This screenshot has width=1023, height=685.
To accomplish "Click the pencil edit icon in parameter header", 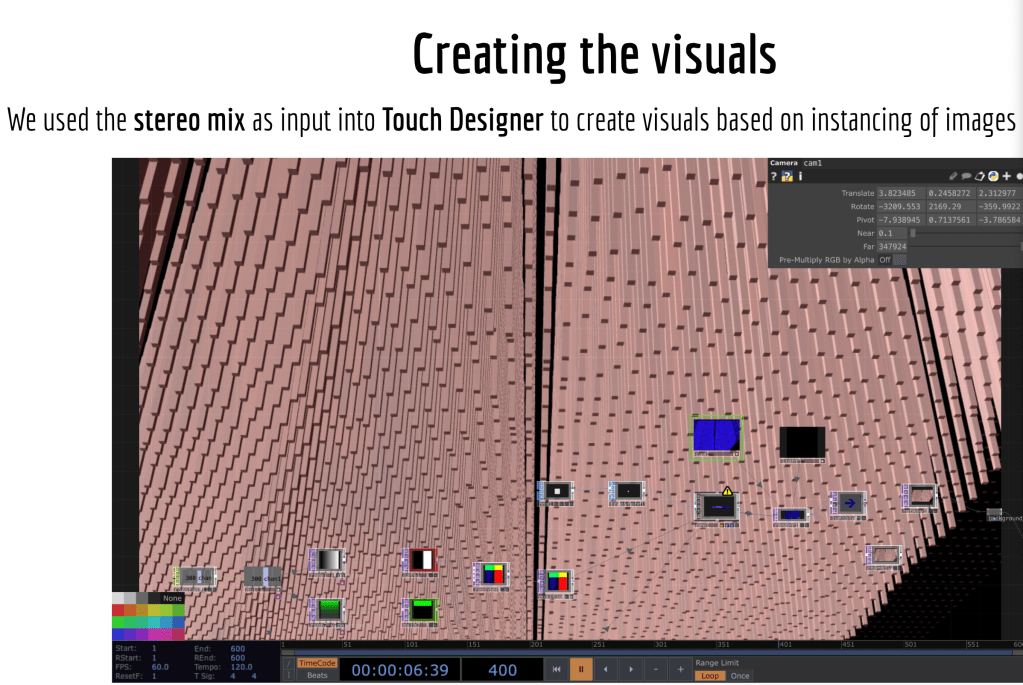I will coord(953,176).
